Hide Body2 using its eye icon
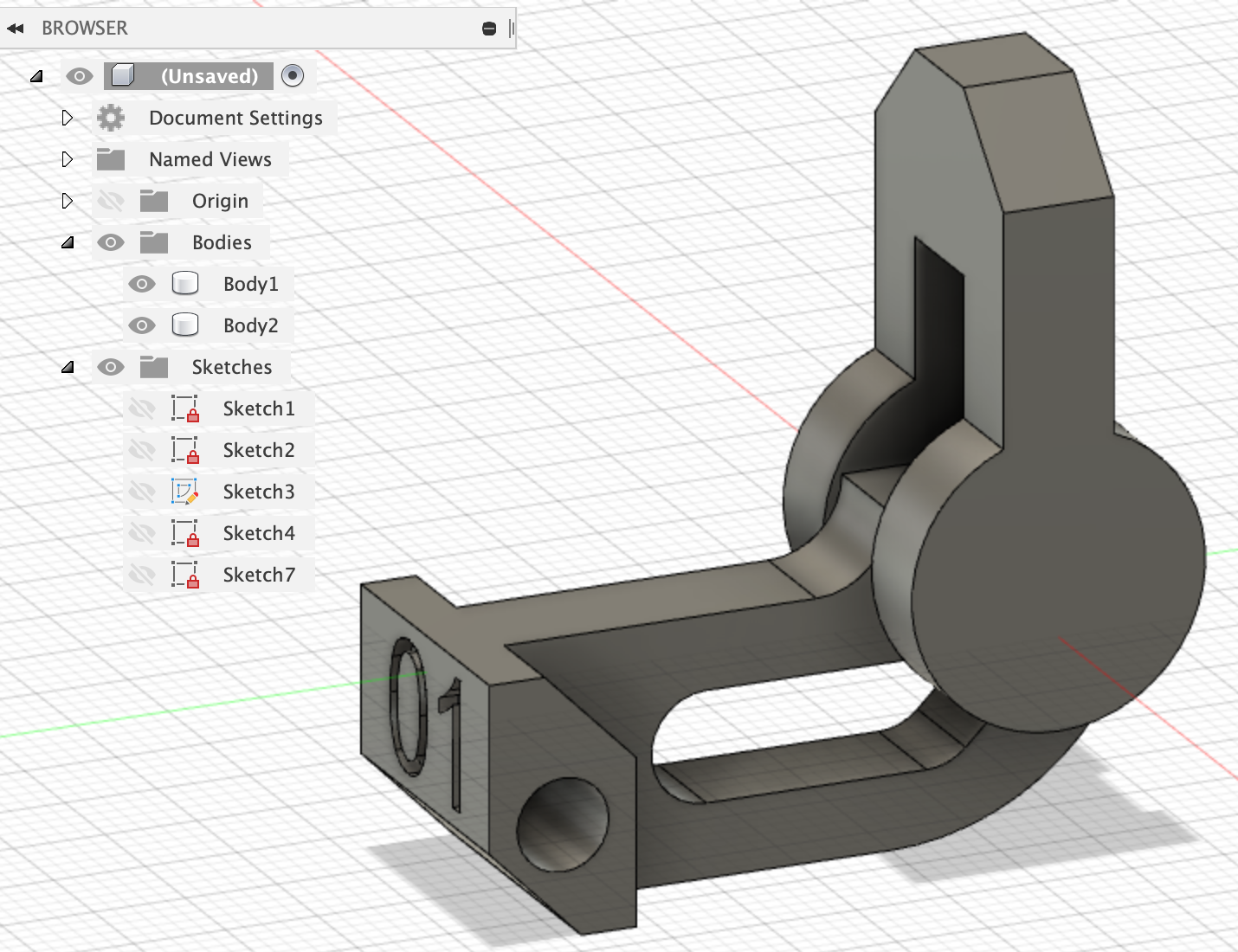The height and width of the screenshot is (952, 1238). [x=142, y=325]
